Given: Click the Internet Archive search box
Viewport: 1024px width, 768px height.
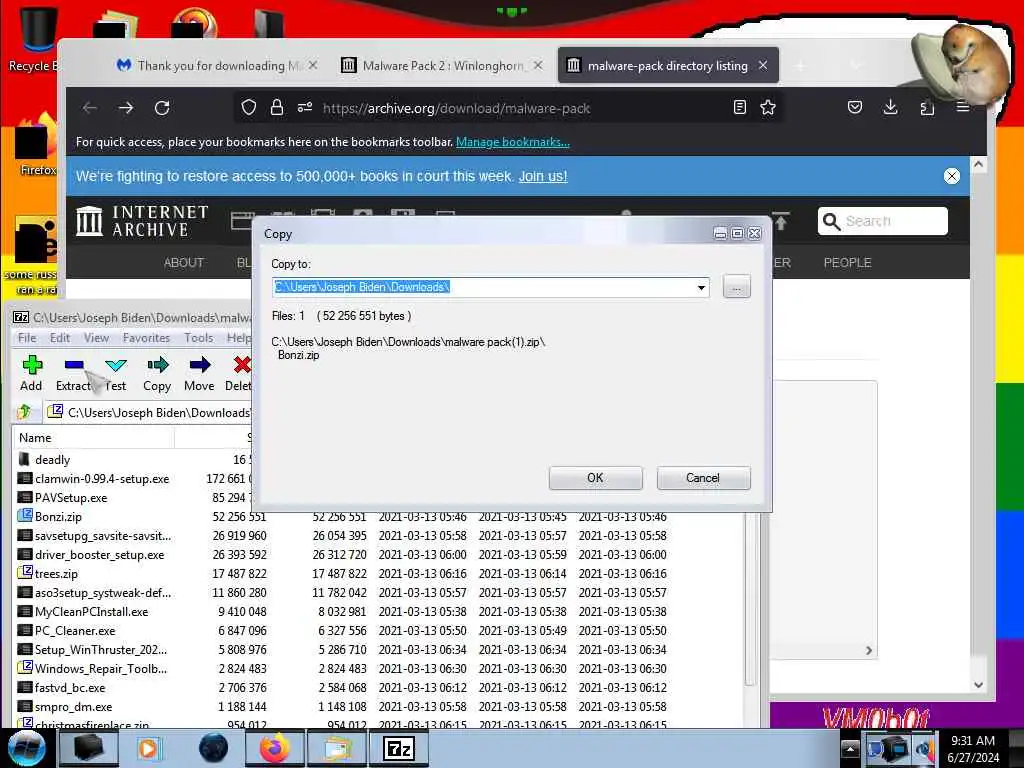Looking at the screenshot, I should tap(882, 221).
